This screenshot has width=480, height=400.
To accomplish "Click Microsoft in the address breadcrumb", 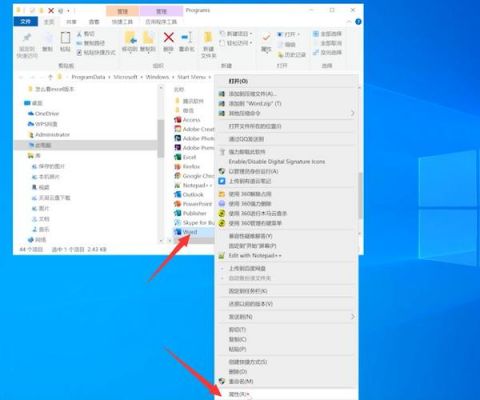I will tap(125, 77).
